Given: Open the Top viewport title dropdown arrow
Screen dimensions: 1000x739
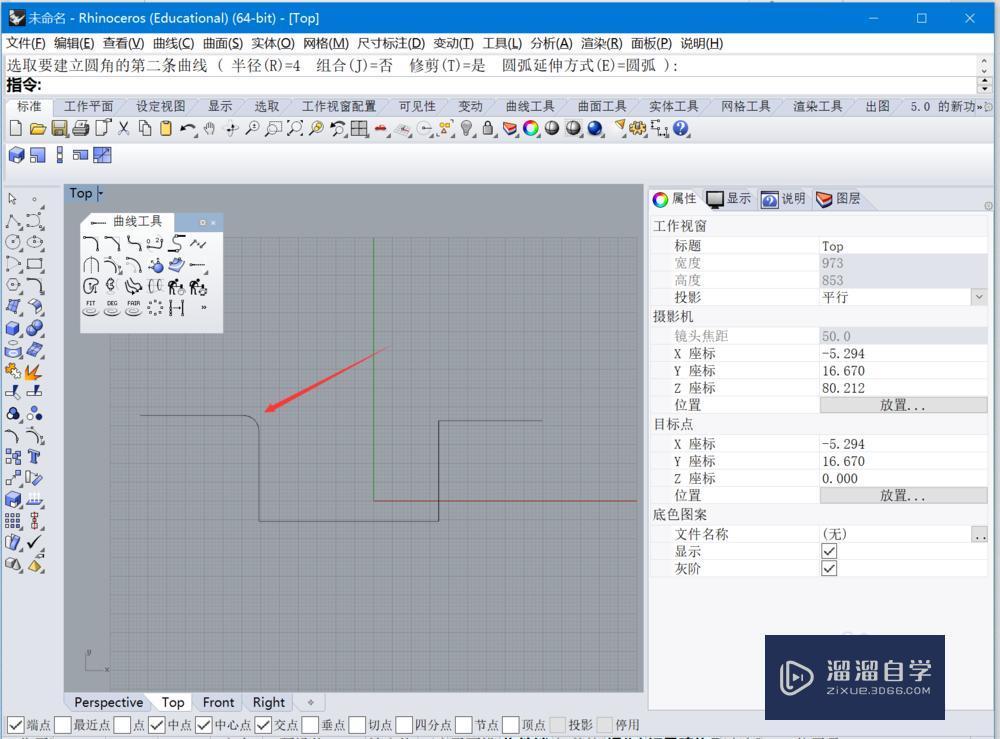Looking at the screenshot, I should pyautogui.click(x=99, y=193).
